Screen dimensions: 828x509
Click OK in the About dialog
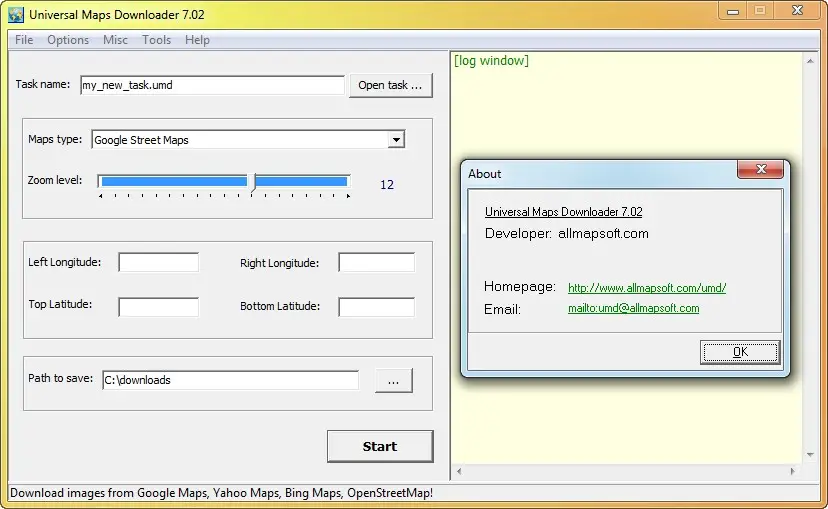(x=740, y=352)
